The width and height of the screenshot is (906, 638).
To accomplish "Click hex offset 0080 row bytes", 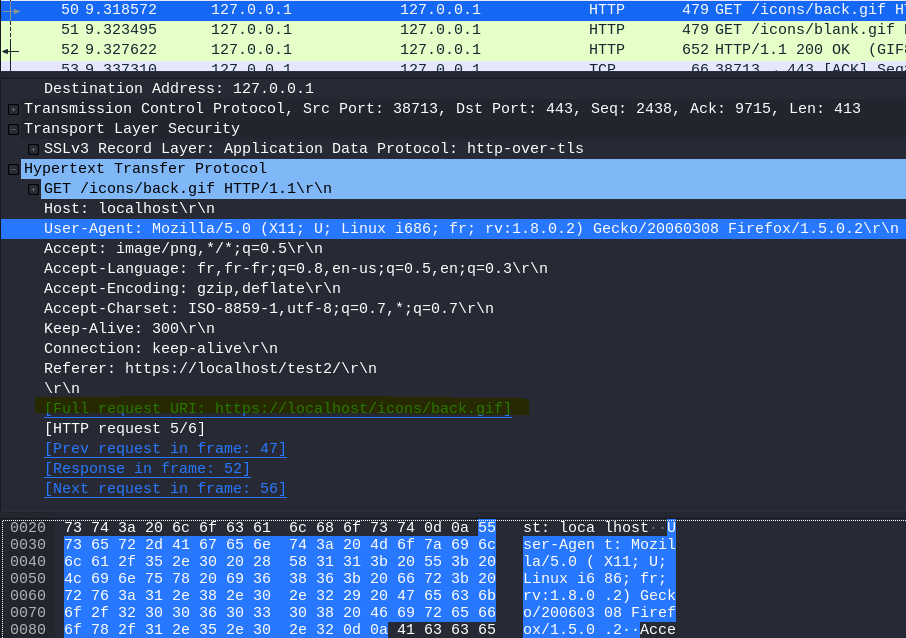I will click(280, 629).
